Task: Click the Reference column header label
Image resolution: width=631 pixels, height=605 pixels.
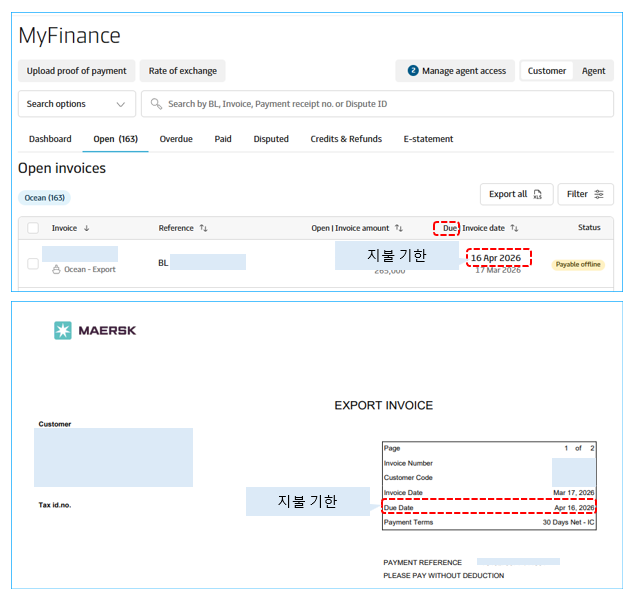Action: (176, 228)
